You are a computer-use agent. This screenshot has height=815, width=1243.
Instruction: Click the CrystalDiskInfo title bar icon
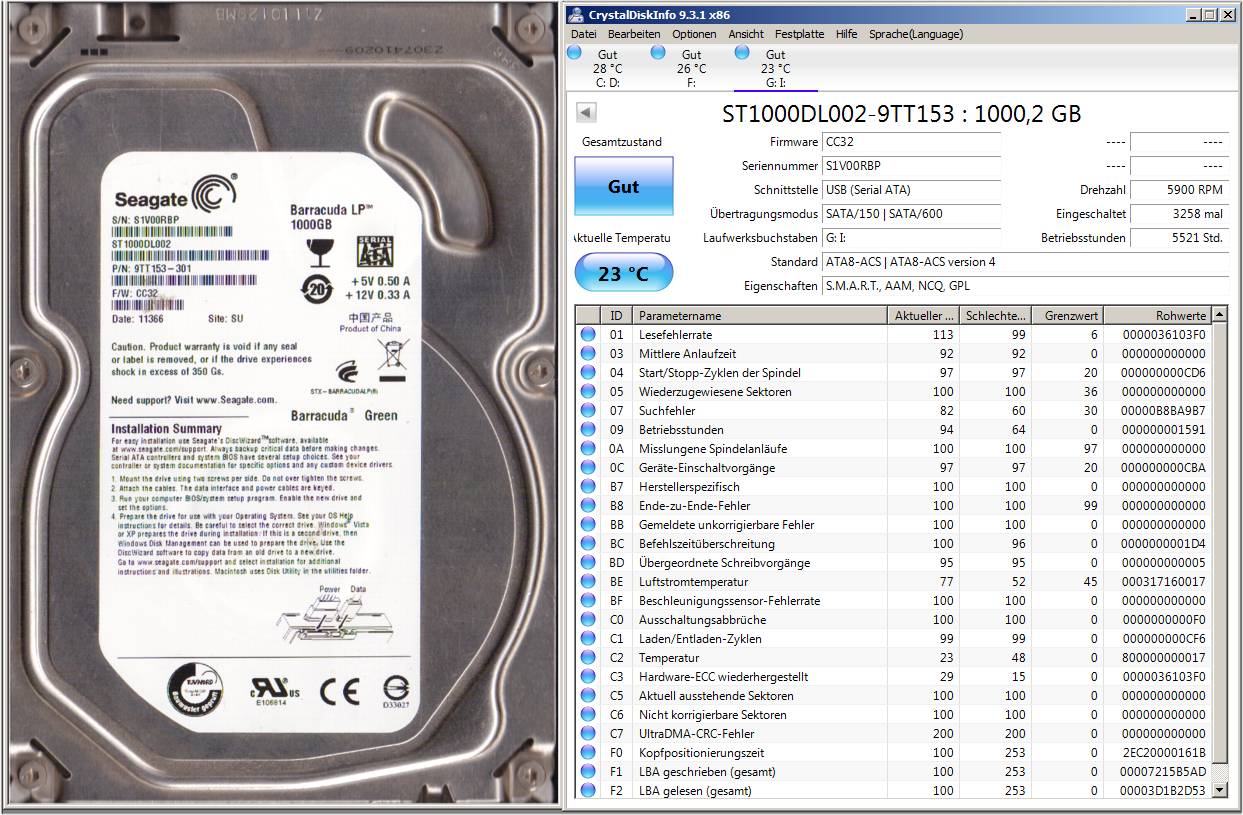tap(575, 14)
